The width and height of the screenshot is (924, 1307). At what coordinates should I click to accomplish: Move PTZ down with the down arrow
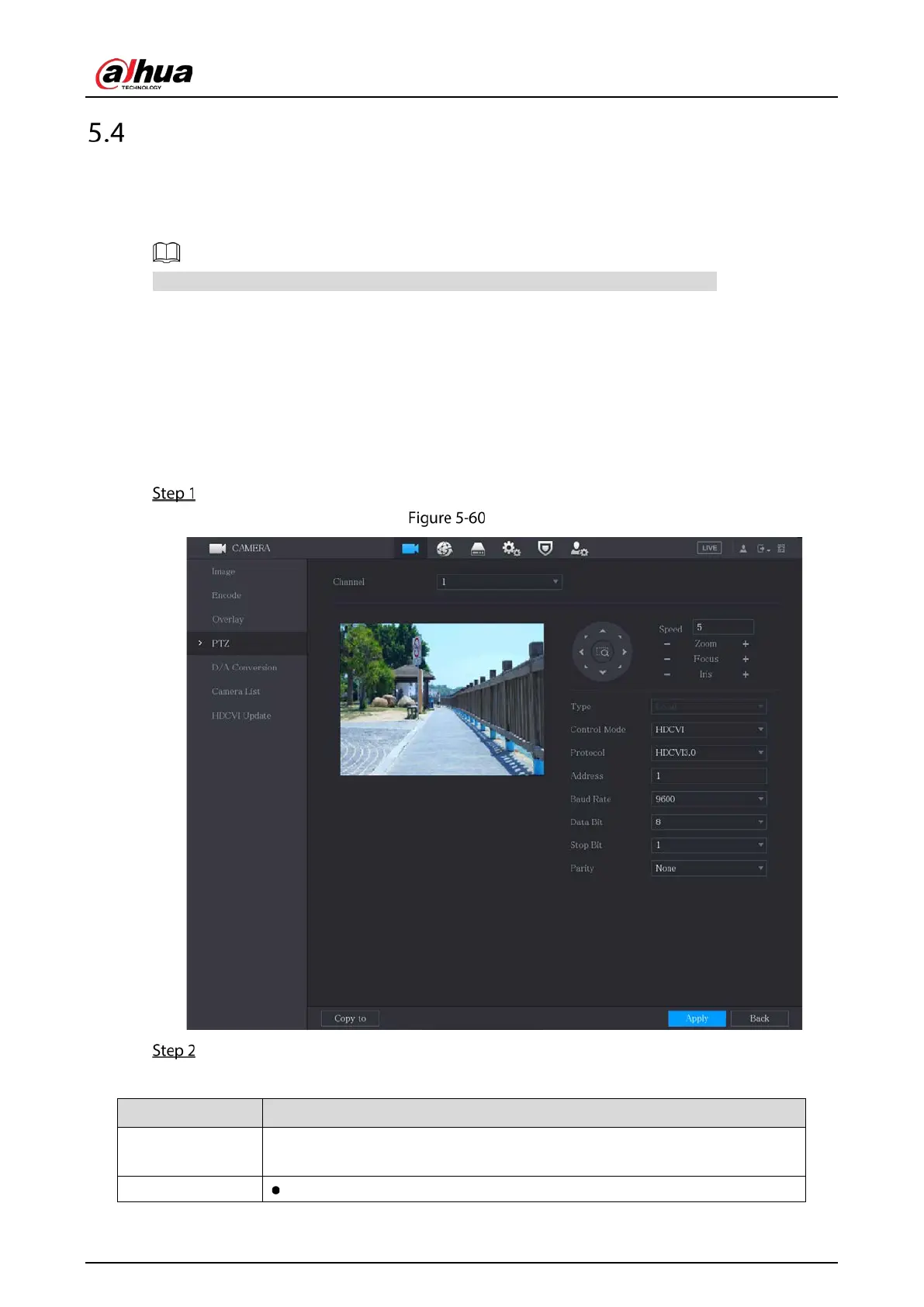pyautogui.click(x=602, y=673)
